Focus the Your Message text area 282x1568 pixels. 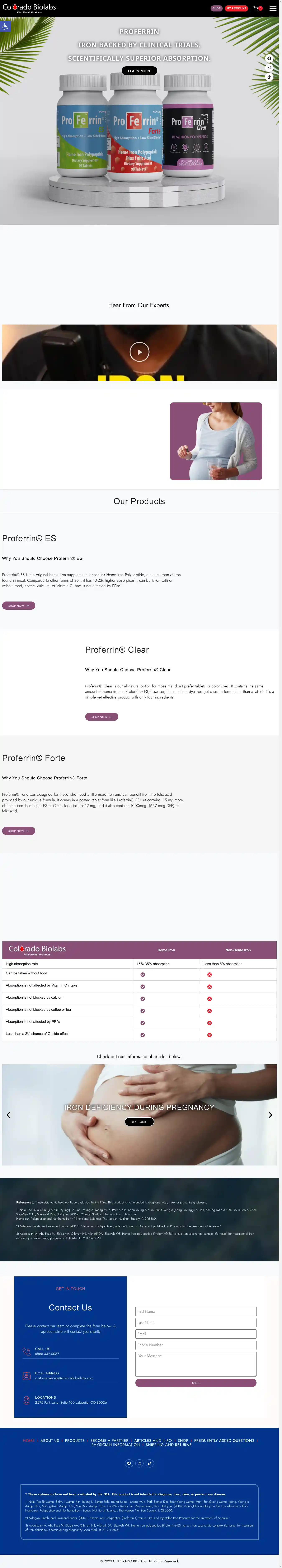point(196,1363)
